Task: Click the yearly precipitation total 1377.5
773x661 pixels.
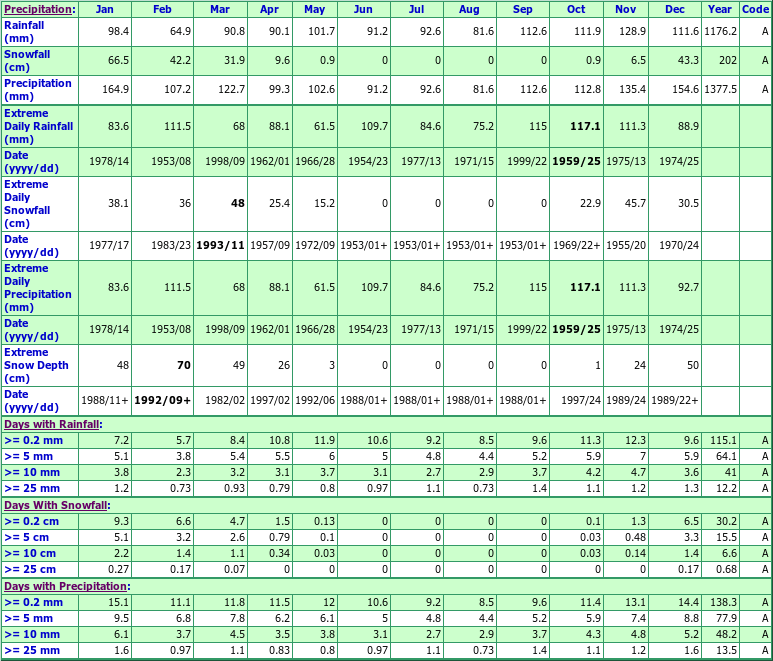Action: tap(719, 90)
